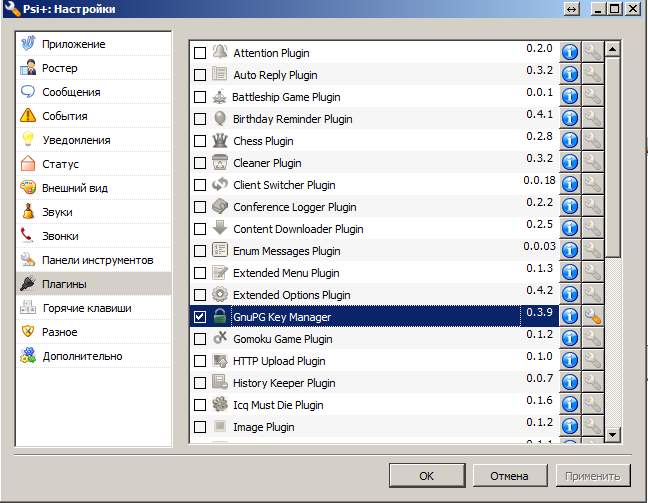Go to the Сообщения section
The height and width of the screenshot is (503, 648).
click(94, 92)
